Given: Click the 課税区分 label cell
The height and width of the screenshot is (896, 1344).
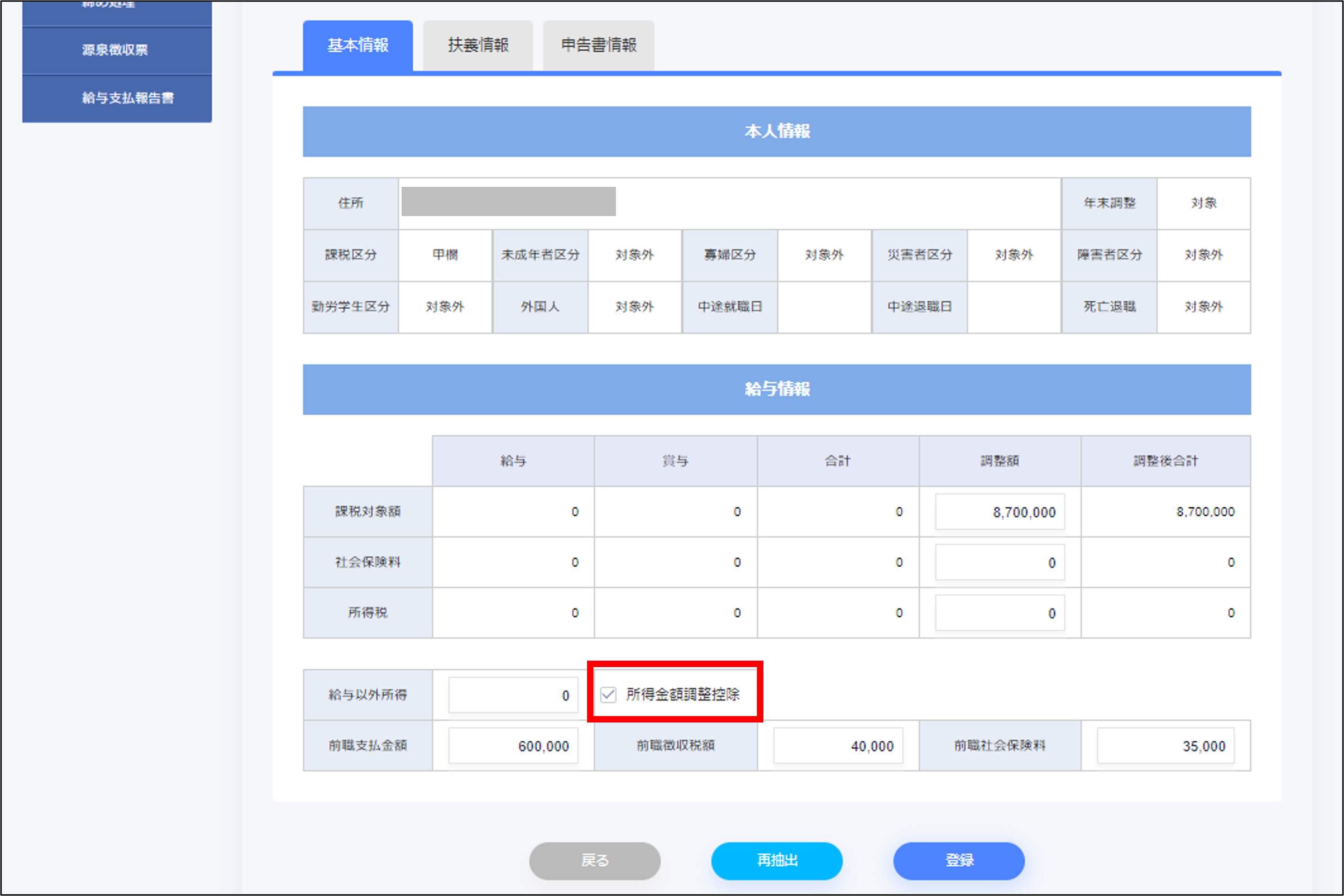Looking at the screenshot, I should [351, 255].
